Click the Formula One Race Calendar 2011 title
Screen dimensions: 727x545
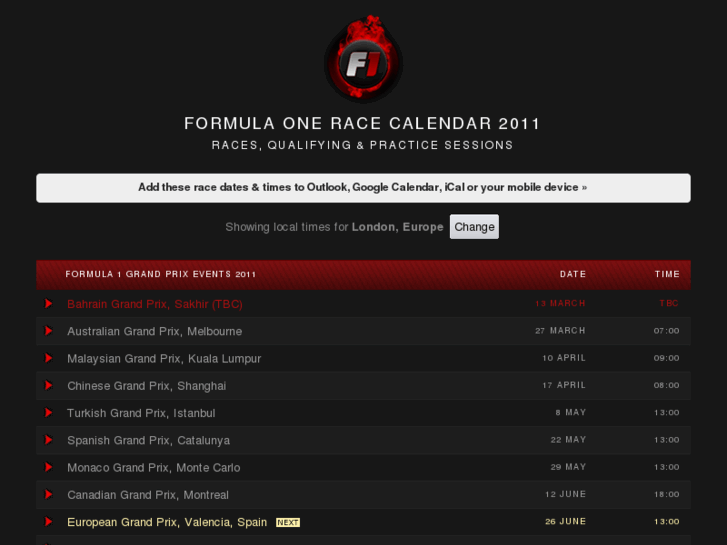(x=363, y=124)
